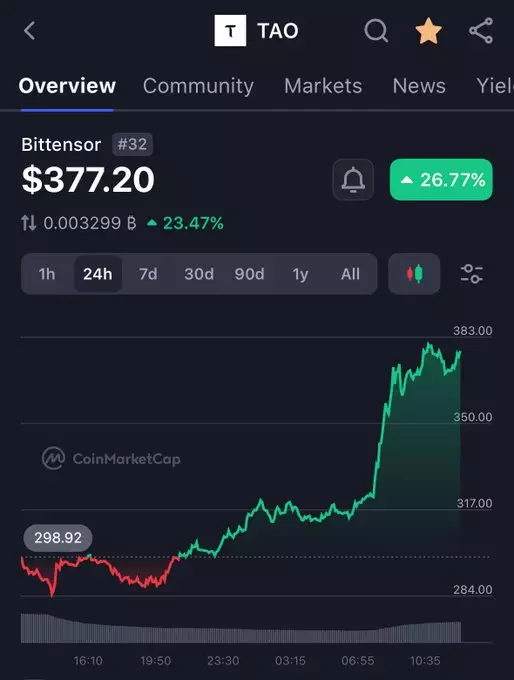Go back using the left arrow

point(29,31)
